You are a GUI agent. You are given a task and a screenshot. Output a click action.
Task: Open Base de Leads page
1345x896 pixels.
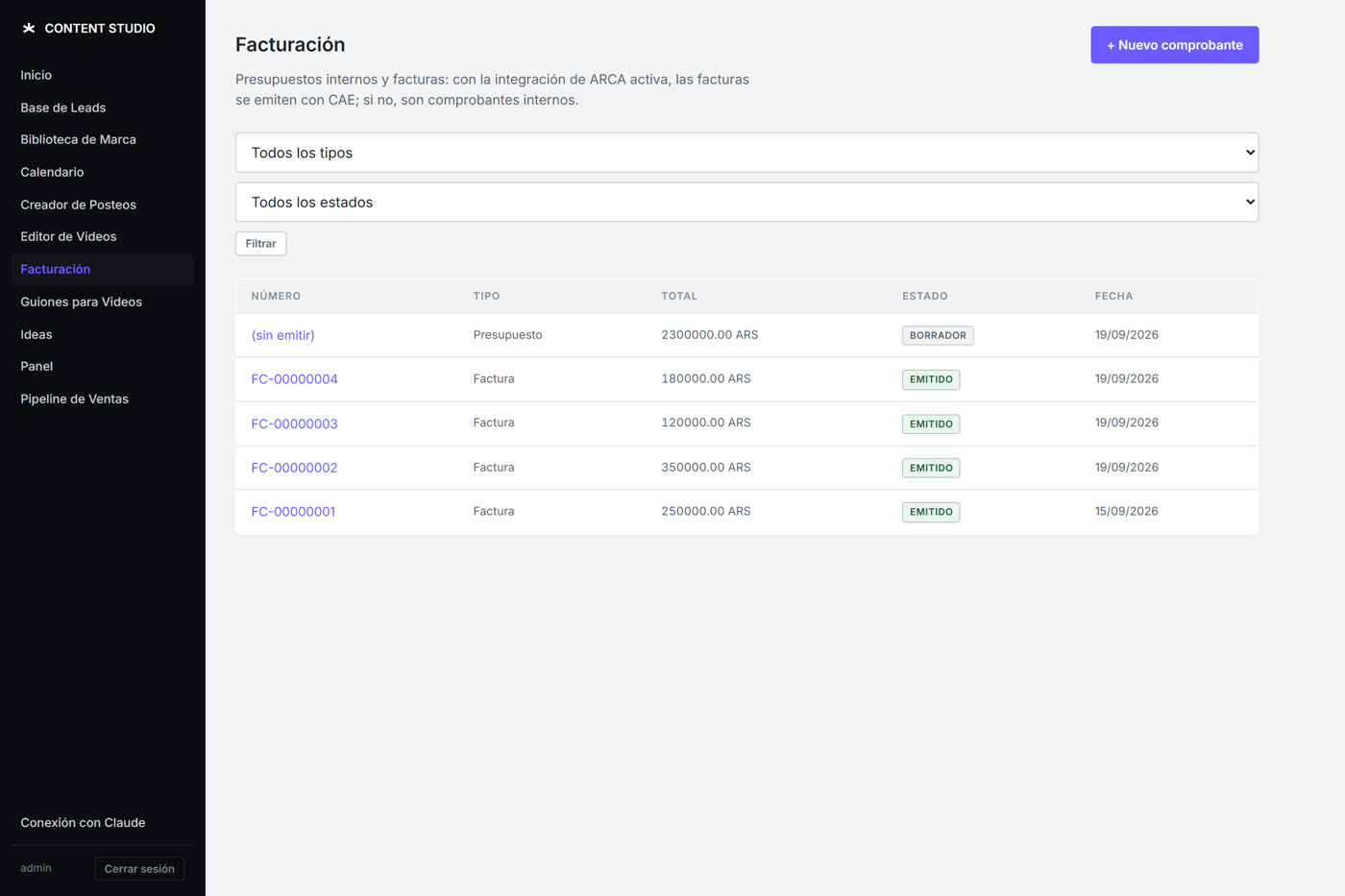(63, 108)
